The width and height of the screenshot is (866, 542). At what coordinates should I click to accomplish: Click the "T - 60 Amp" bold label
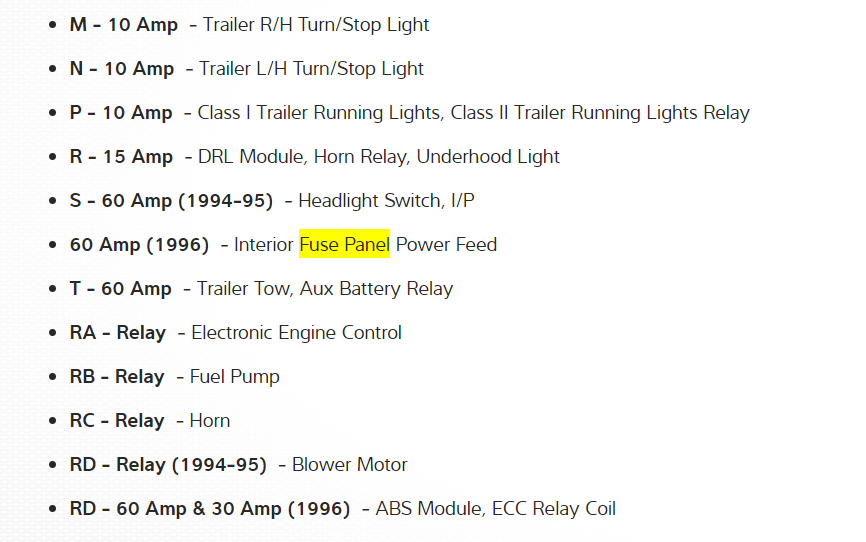pyautogui.click(x=121, y=289)
